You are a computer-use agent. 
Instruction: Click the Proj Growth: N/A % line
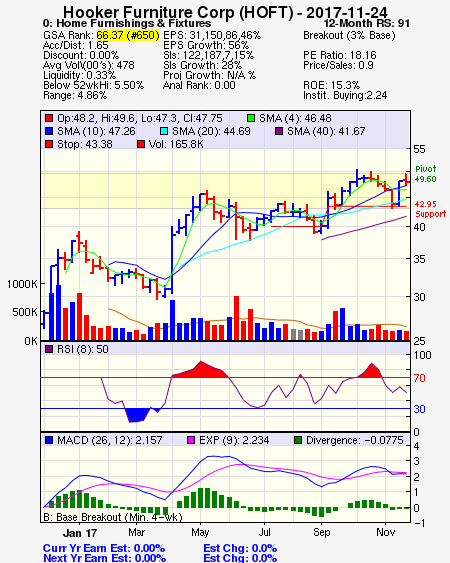pos(209,75)
